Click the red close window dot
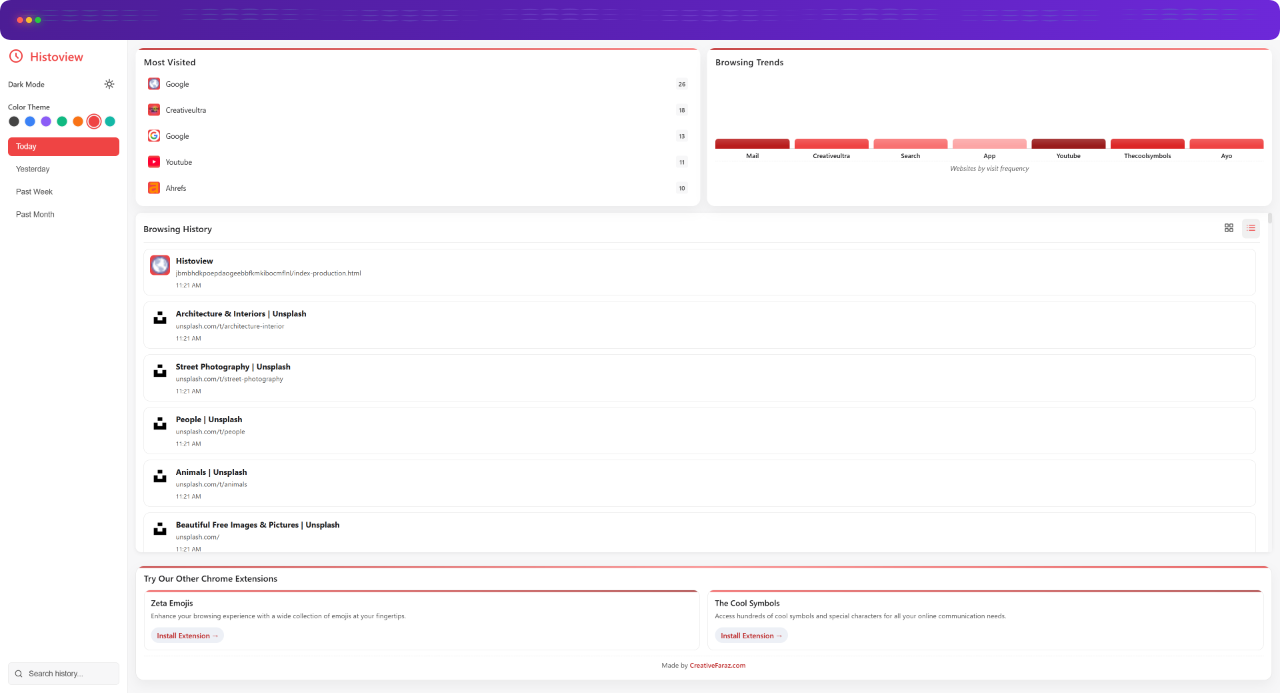Viewport: 1280px width, 693px height. coord(22,20)
